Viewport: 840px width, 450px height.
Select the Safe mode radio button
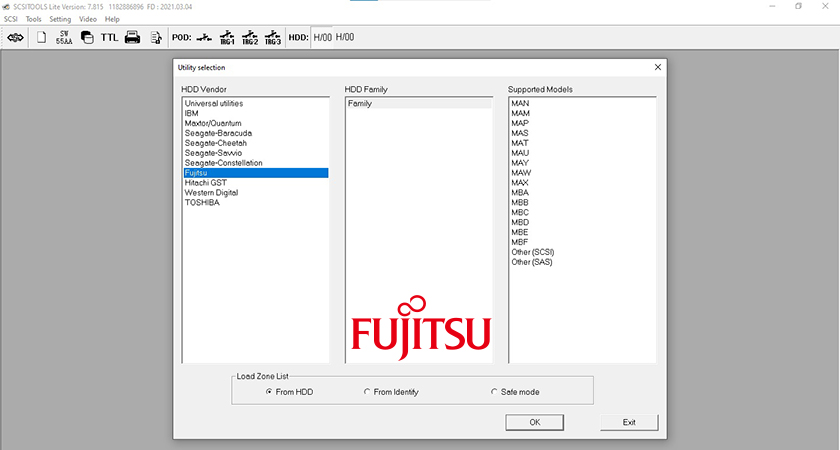coord(515,392)
